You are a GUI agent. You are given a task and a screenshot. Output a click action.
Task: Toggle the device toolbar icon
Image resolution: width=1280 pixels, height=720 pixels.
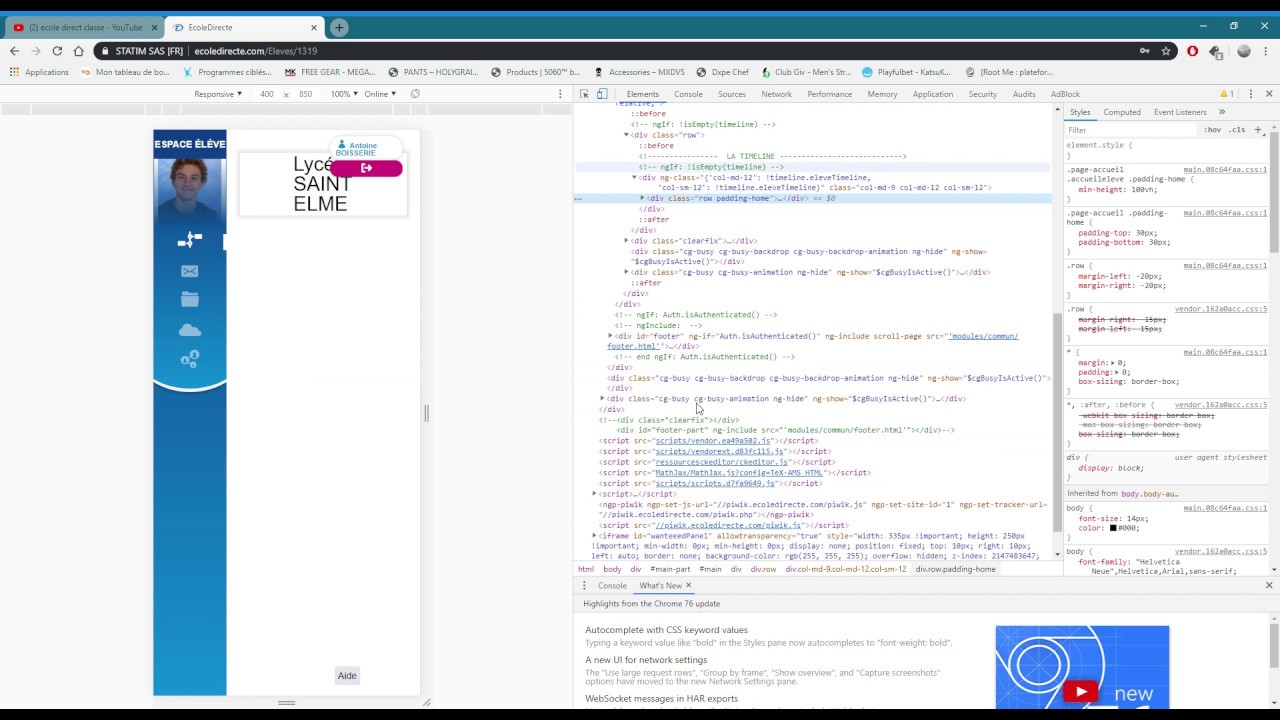(602, 94)
